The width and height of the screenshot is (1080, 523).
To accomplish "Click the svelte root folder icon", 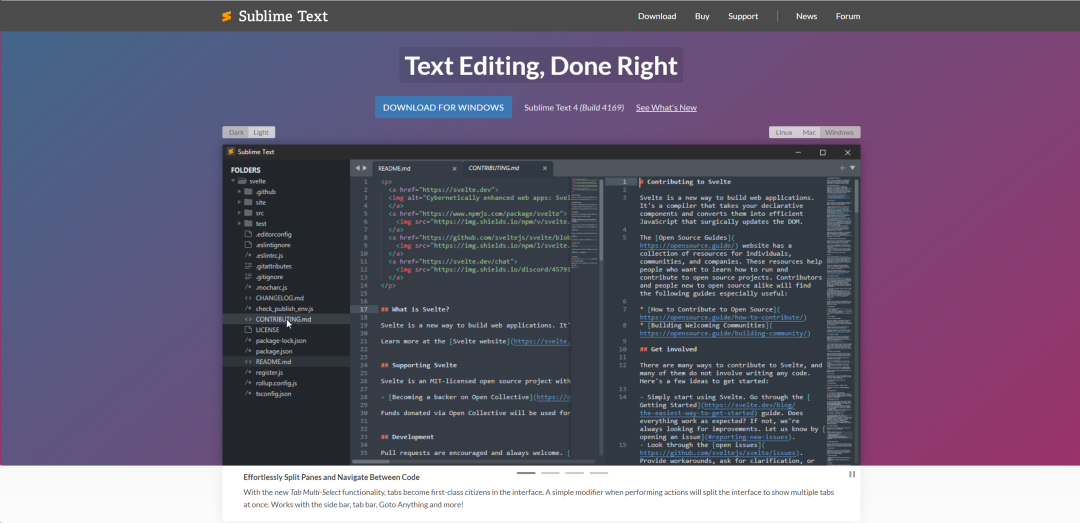I will (242, 181).
